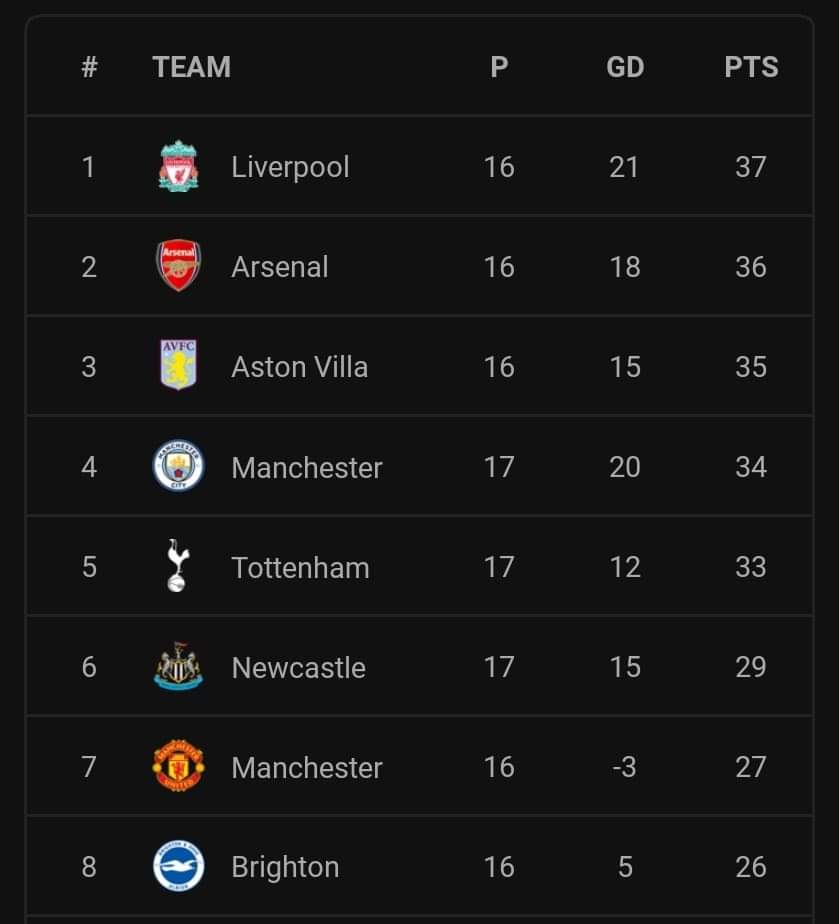Screen dimensions: 839x924
Task: Sort table by GD column header
Action: 625,67
